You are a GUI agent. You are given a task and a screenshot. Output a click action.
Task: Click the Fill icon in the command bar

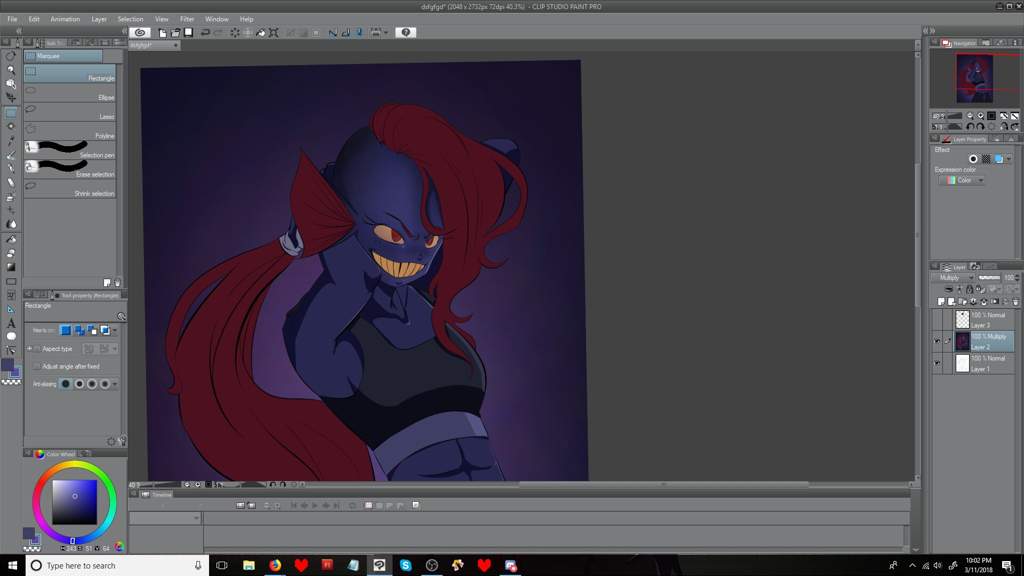pyautogui.click(x=261, y=32)
